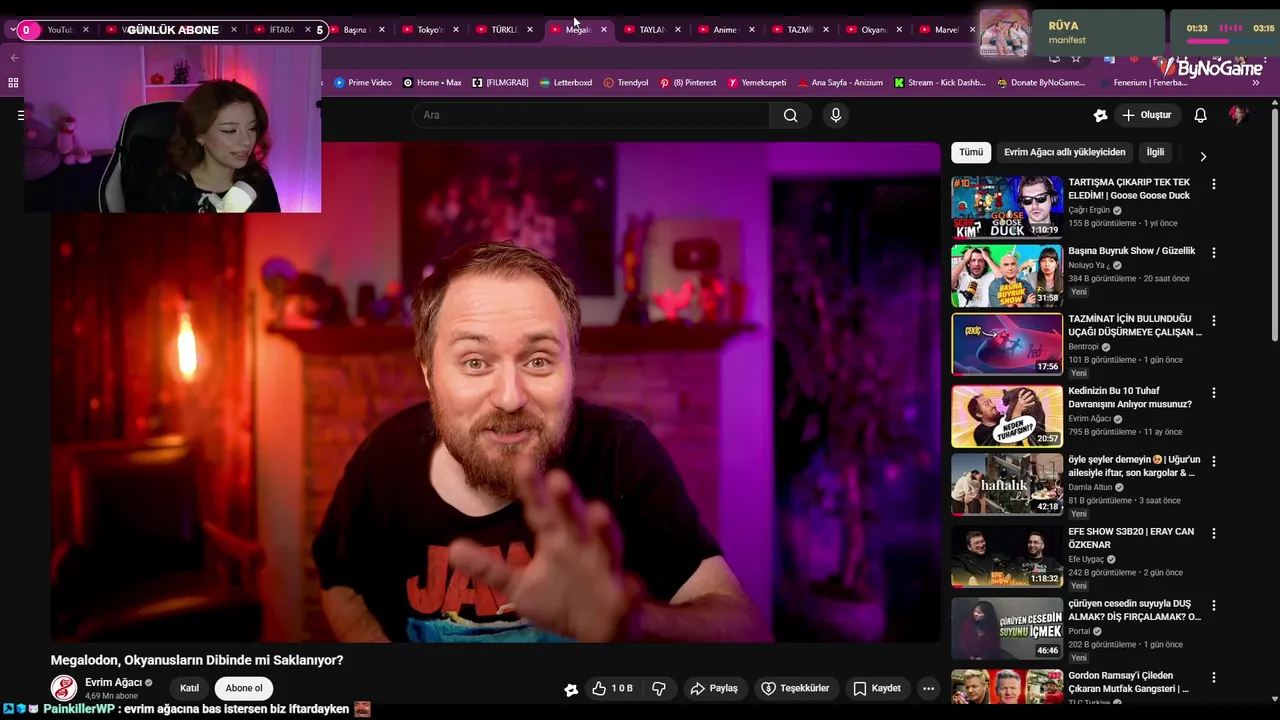1280x720 pixels.
Task: Click the search magnifier button
Action: coord(790,115)
